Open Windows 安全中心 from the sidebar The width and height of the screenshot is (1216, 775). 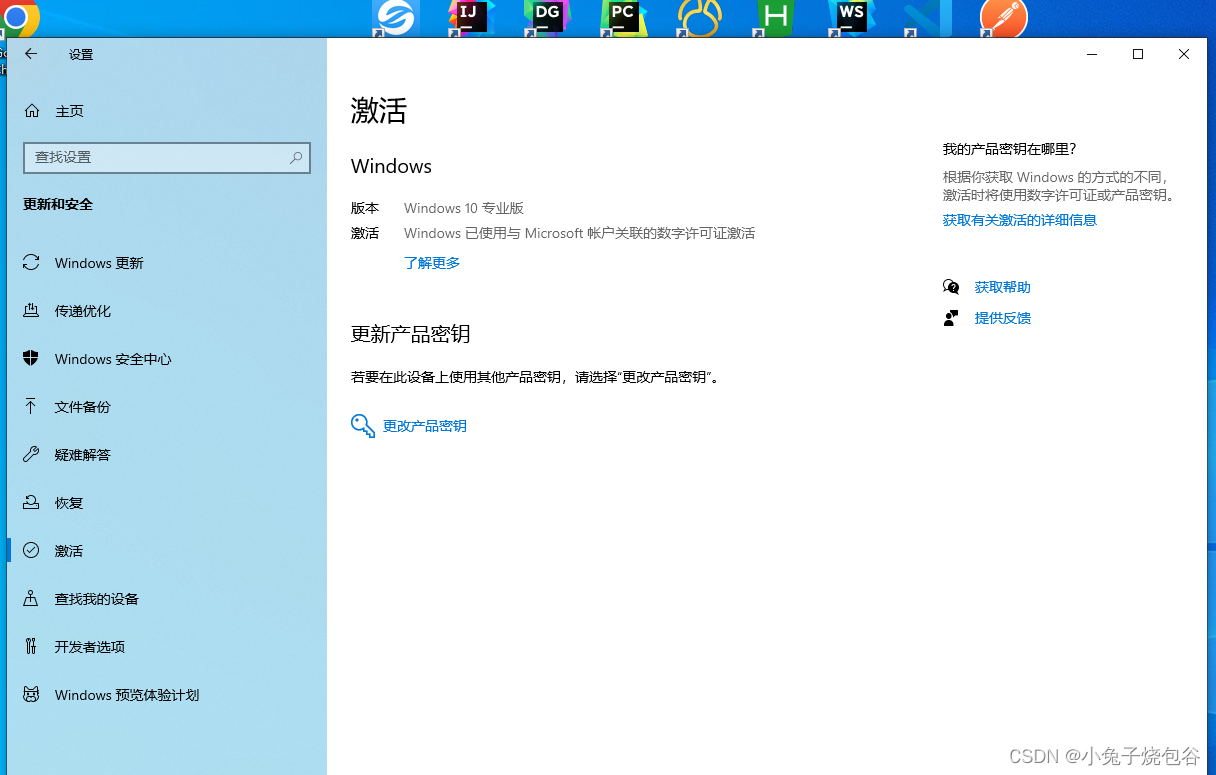point(166,359)
